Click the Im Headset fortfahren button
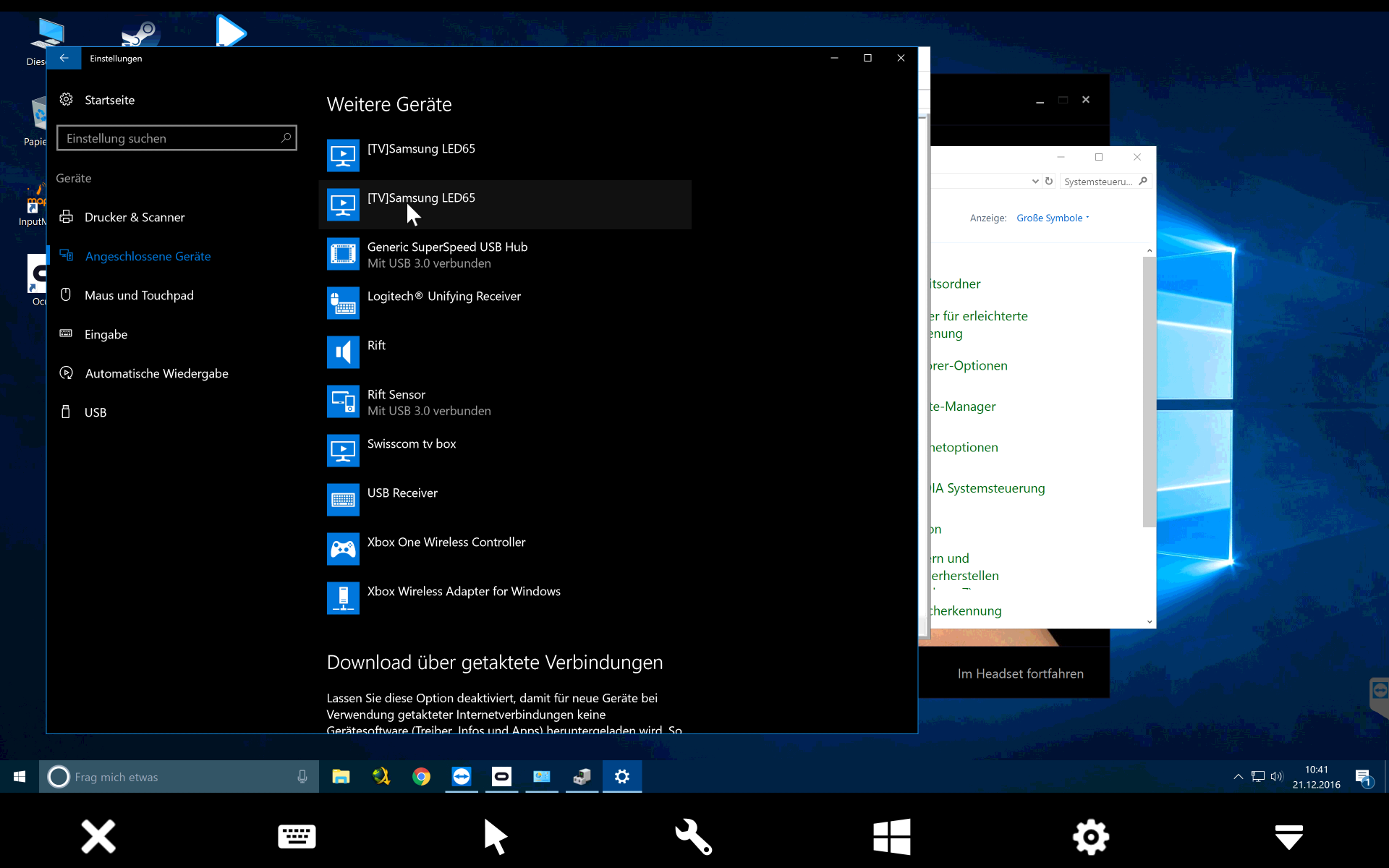The height and width of the screenshot is (868, 1389). (x=1020, y=673)
